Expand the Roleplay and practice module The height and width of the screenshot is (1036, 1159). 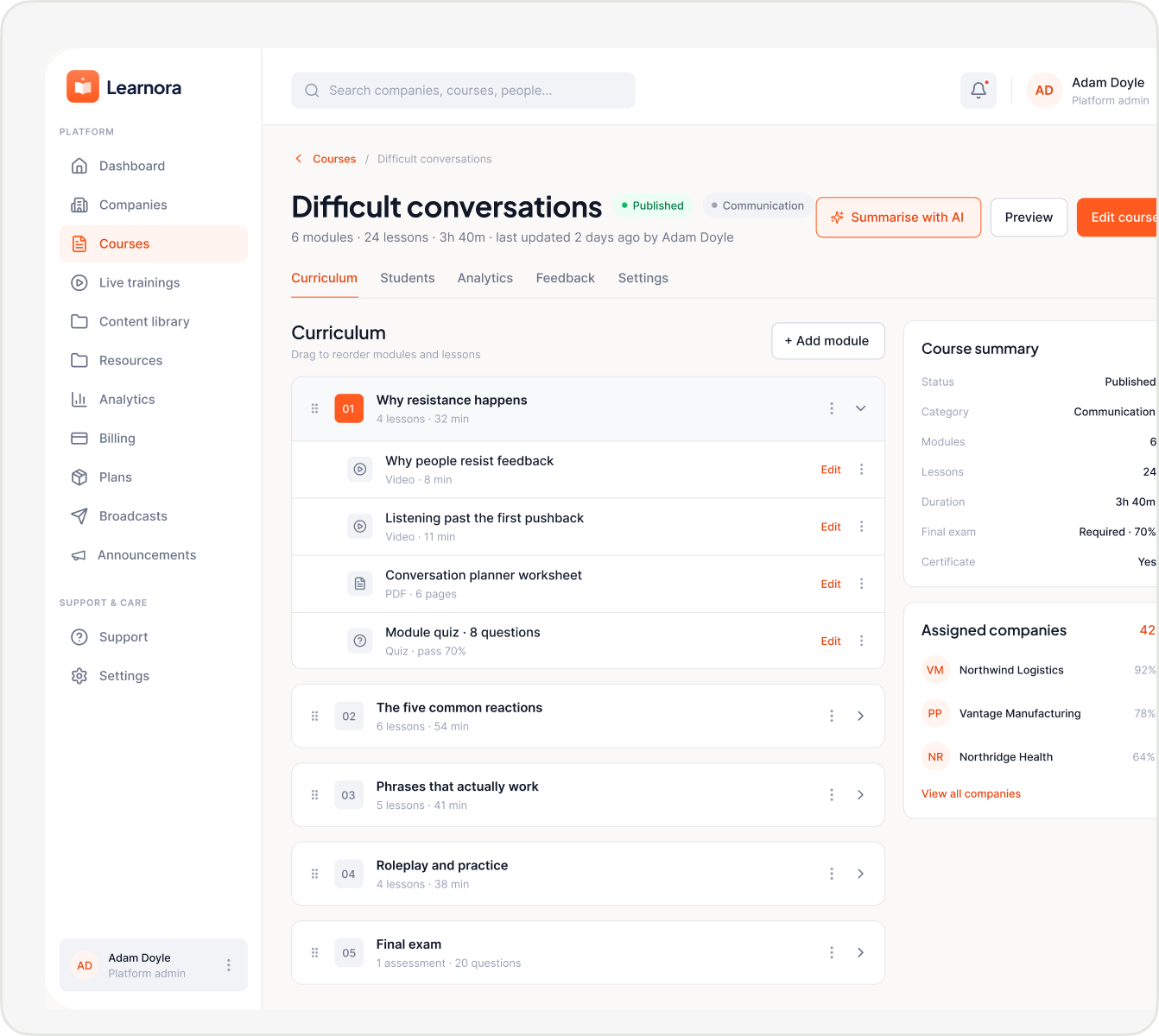pyautogui.click(x=860, y=874)
